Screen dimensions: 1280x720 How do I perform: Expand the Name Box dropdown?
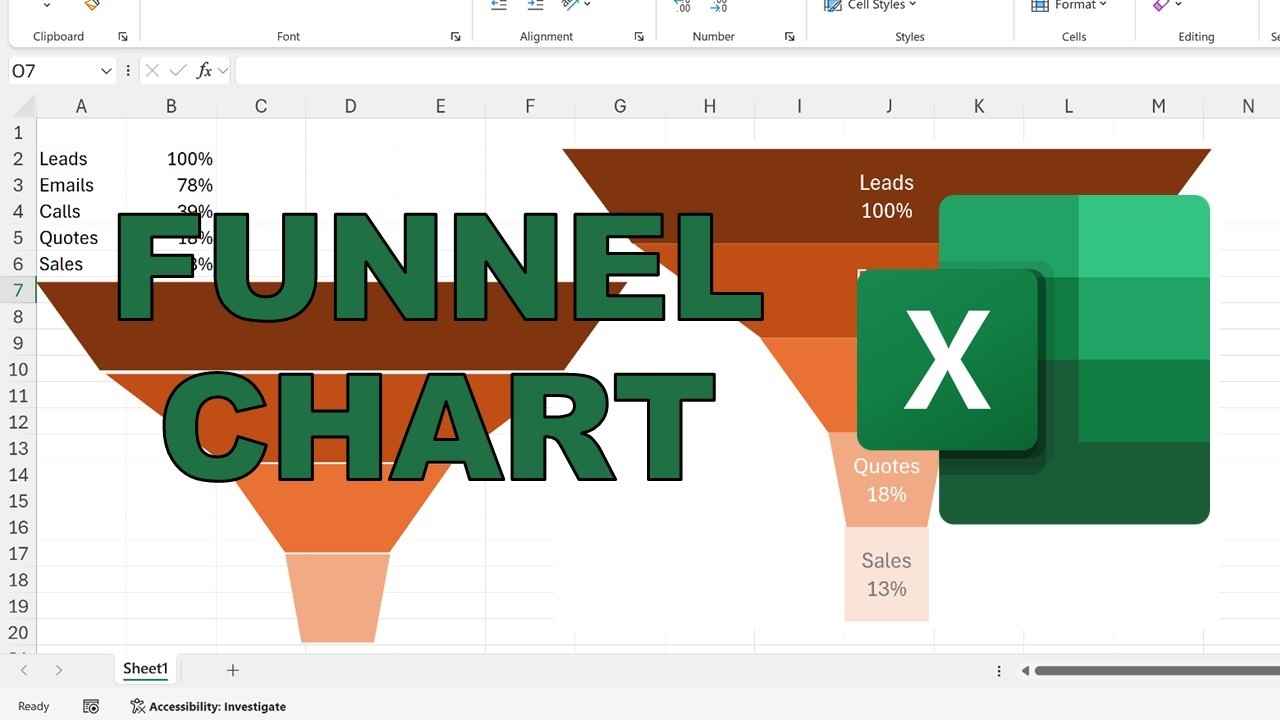(106, 71)
